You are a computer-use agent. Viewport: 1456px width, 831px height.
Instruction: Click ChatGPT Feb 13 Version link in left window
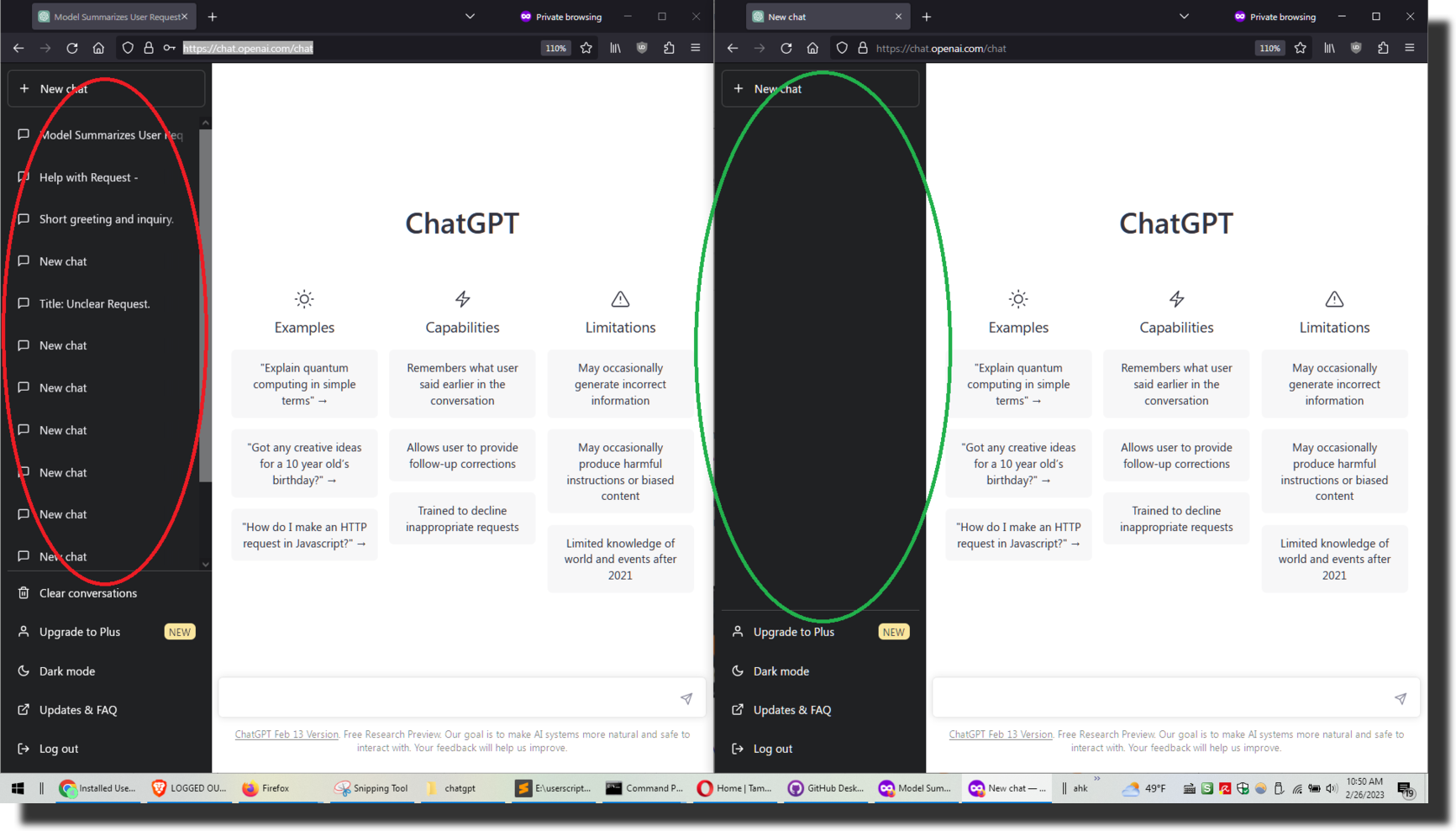click(x=286, y=734)
